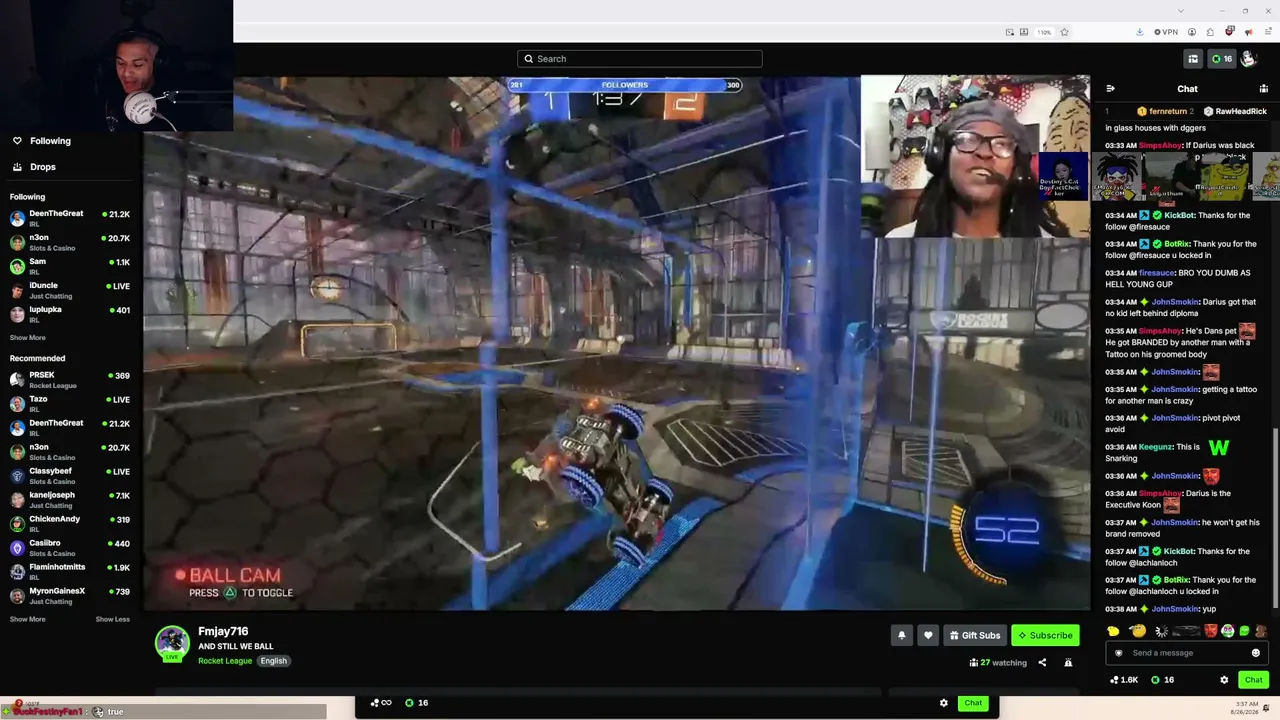Click the yellow duck quick emote
This screenshot has width=1280, height=720.
pos(1113,631)
